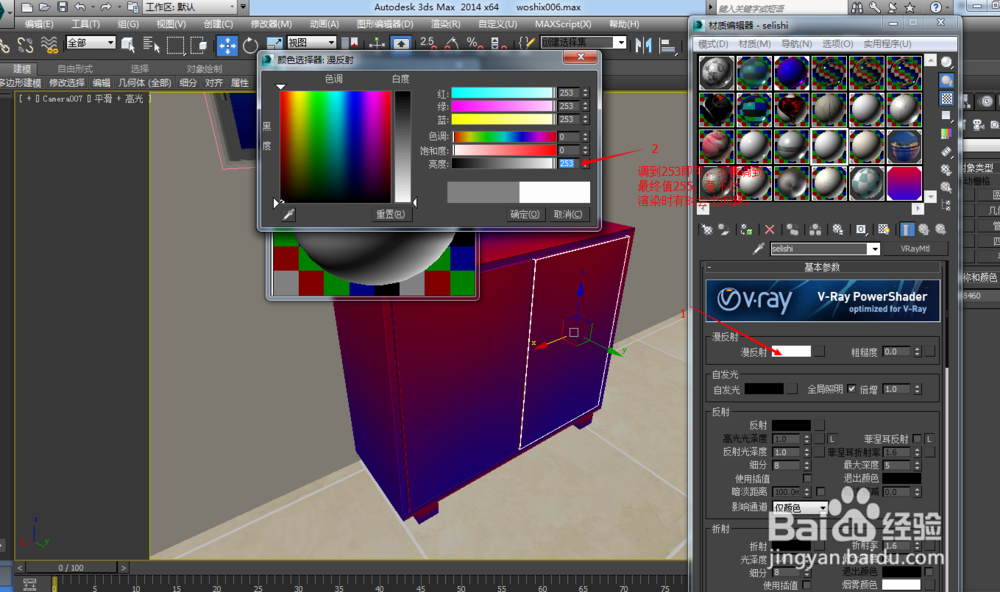This screenshot has height=592, width=1000.
Task: Click the 修改选择 ribbon button
Action: click(x=67, y=83)
